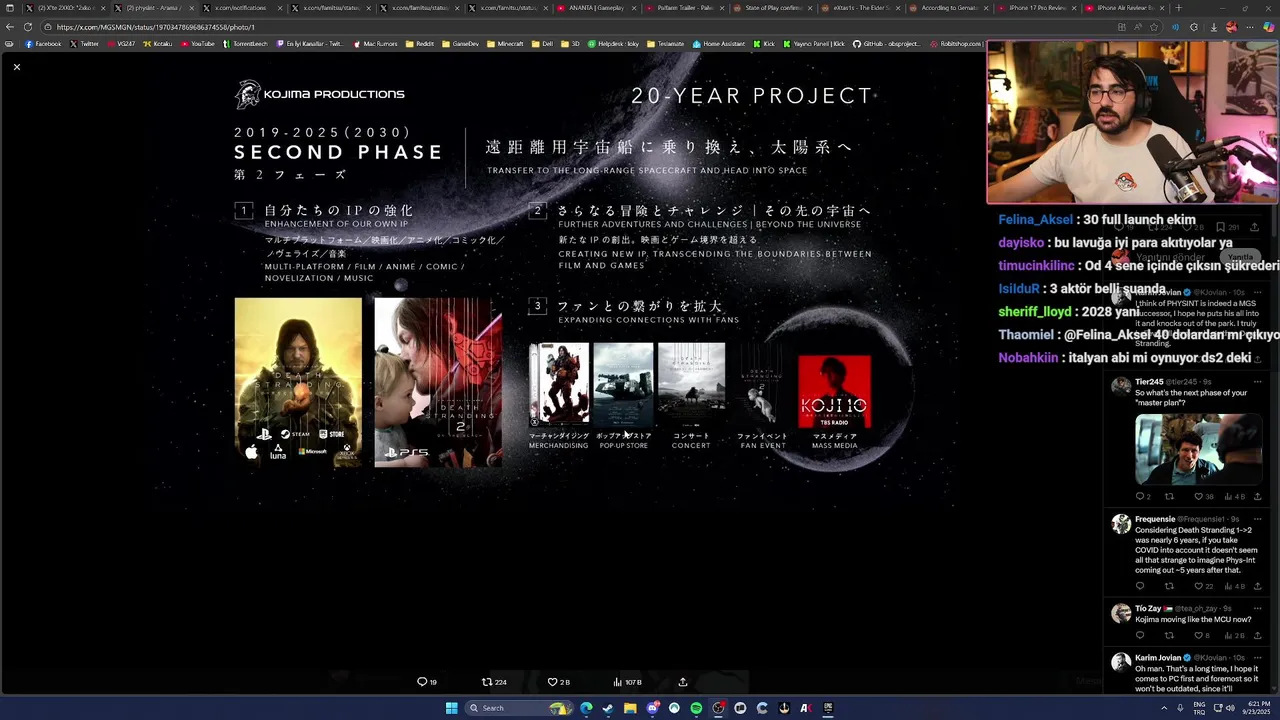Open the Kick bookmark

point(764,44)
